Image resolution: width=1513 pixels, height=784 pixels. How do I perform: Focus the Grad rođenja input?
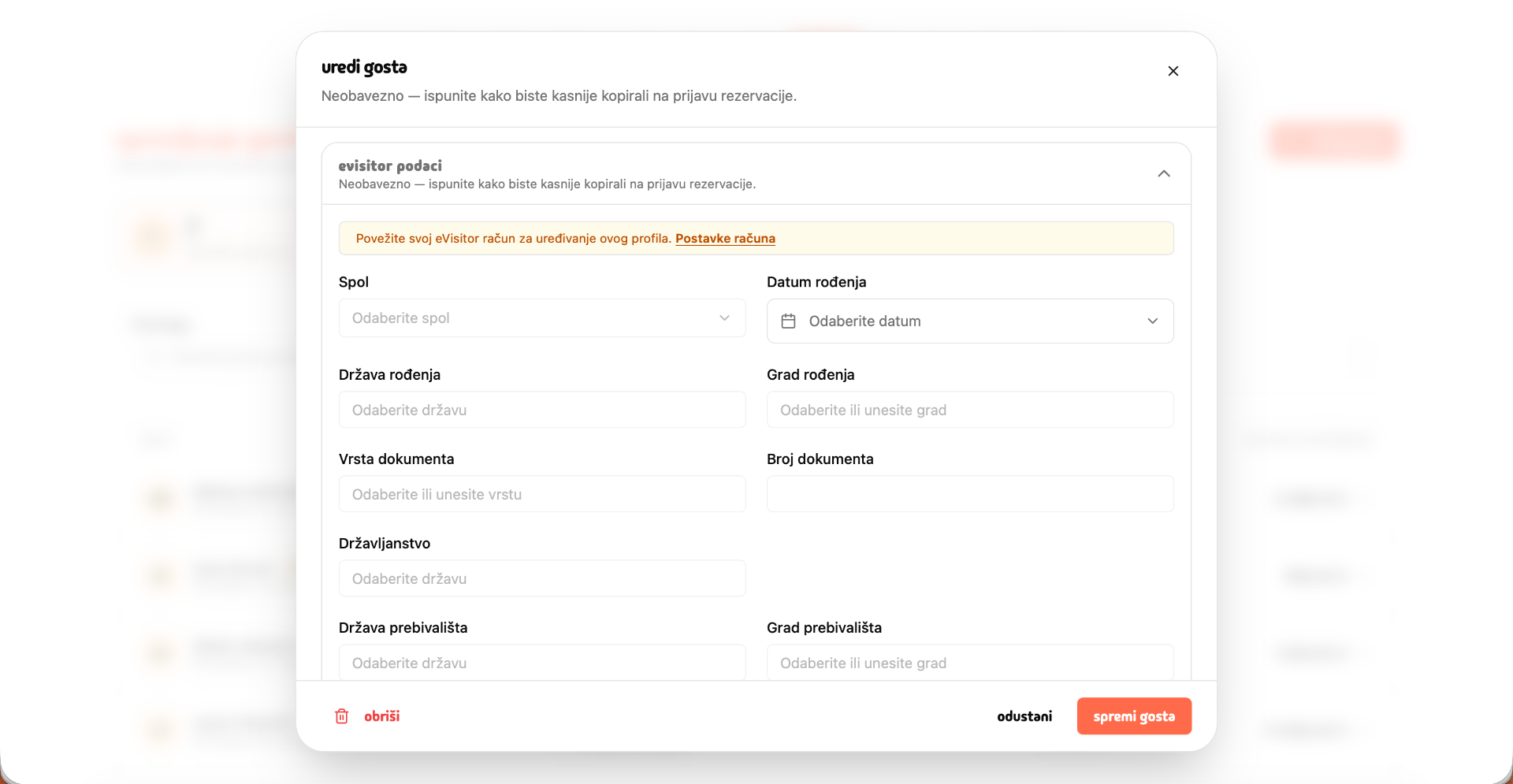[970, 410]
